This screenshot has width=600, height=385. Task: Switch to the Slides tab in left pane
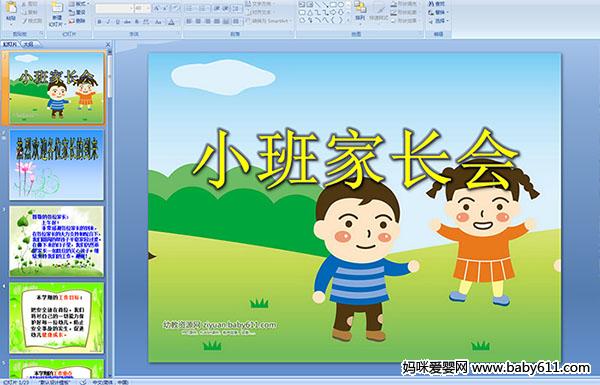(x=10, y=44)
